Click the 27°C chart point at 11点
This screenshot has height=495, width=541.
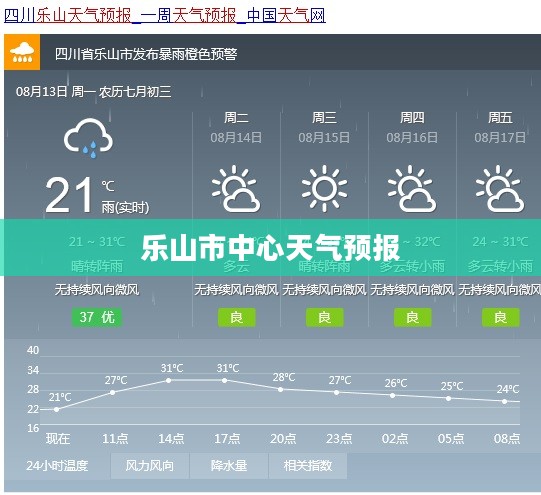(x=112, y=393)
